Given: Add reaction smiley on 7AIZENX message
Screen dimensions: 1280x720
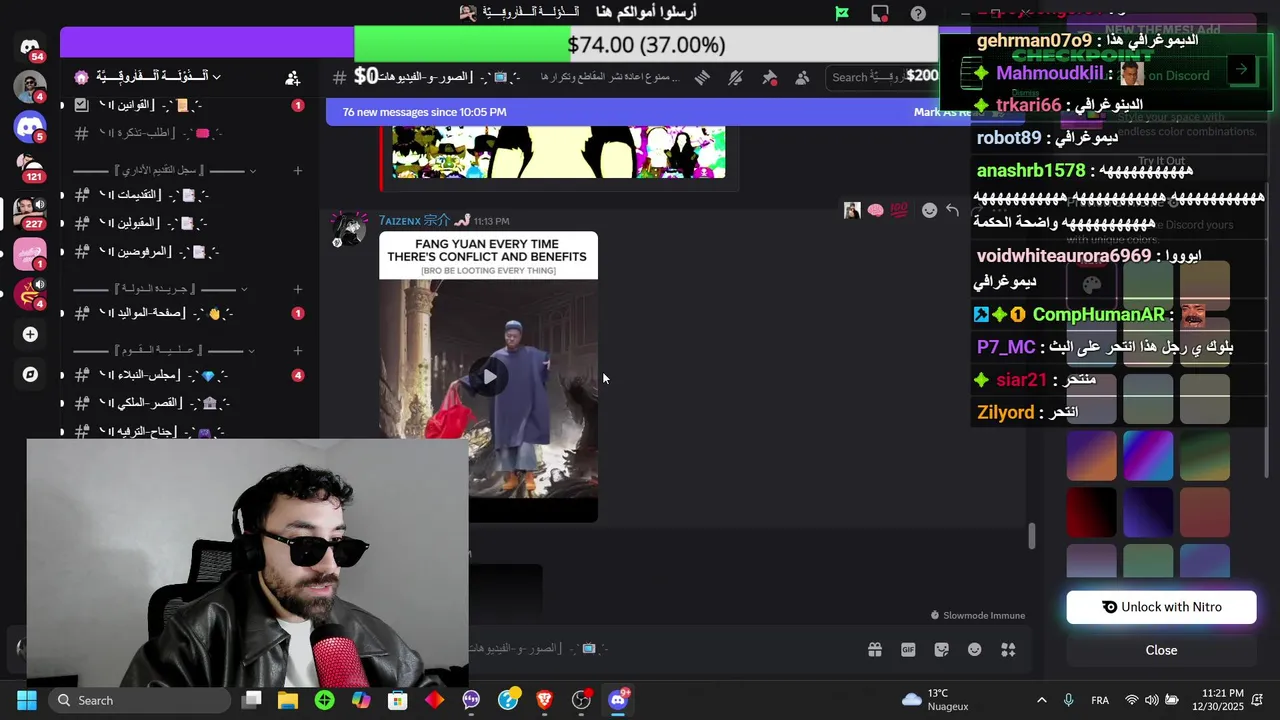Looking at the screenshot, I should [929, 210].
